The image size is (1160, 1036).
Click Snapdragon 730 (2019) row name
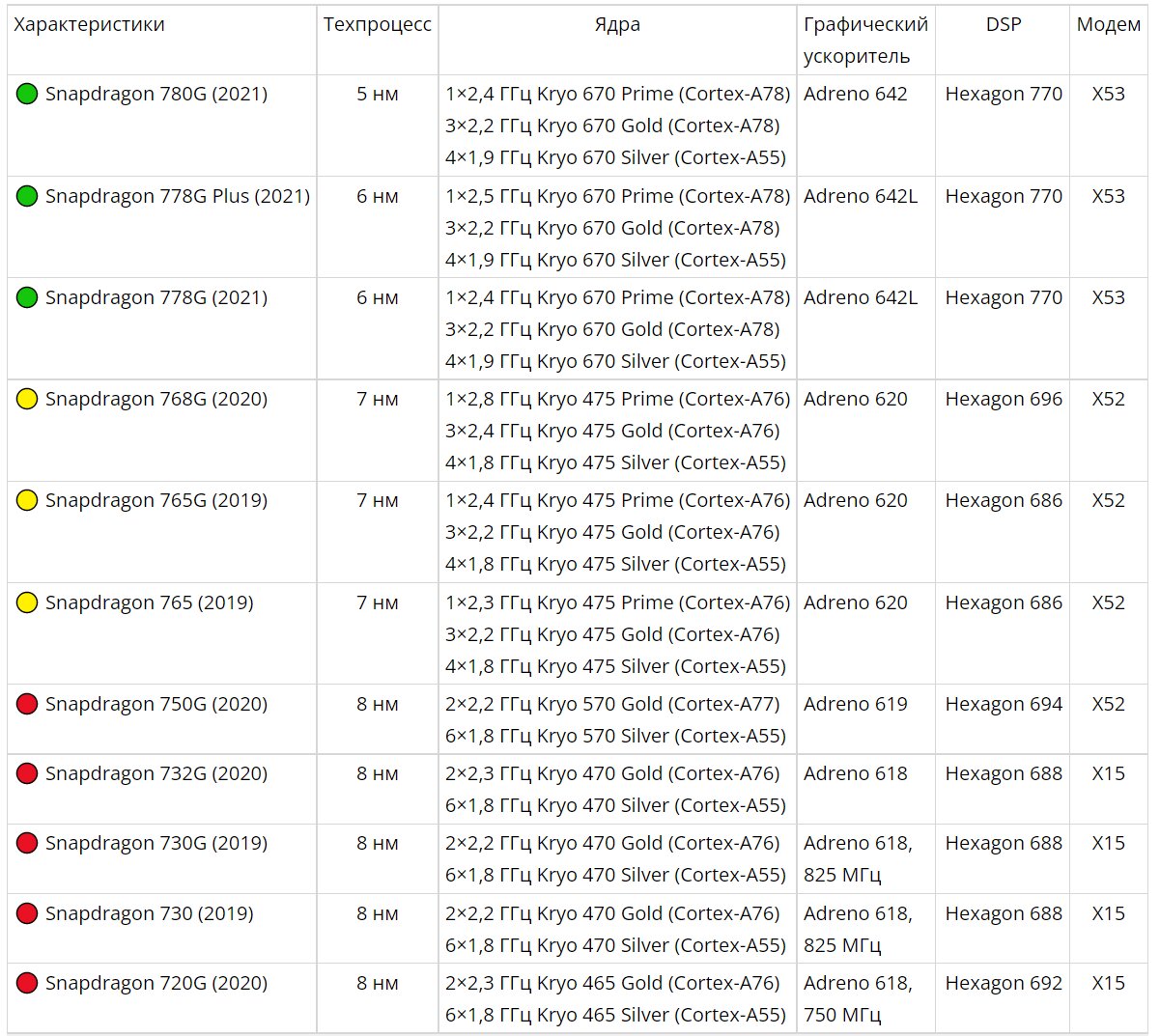[x=150, y=913]
